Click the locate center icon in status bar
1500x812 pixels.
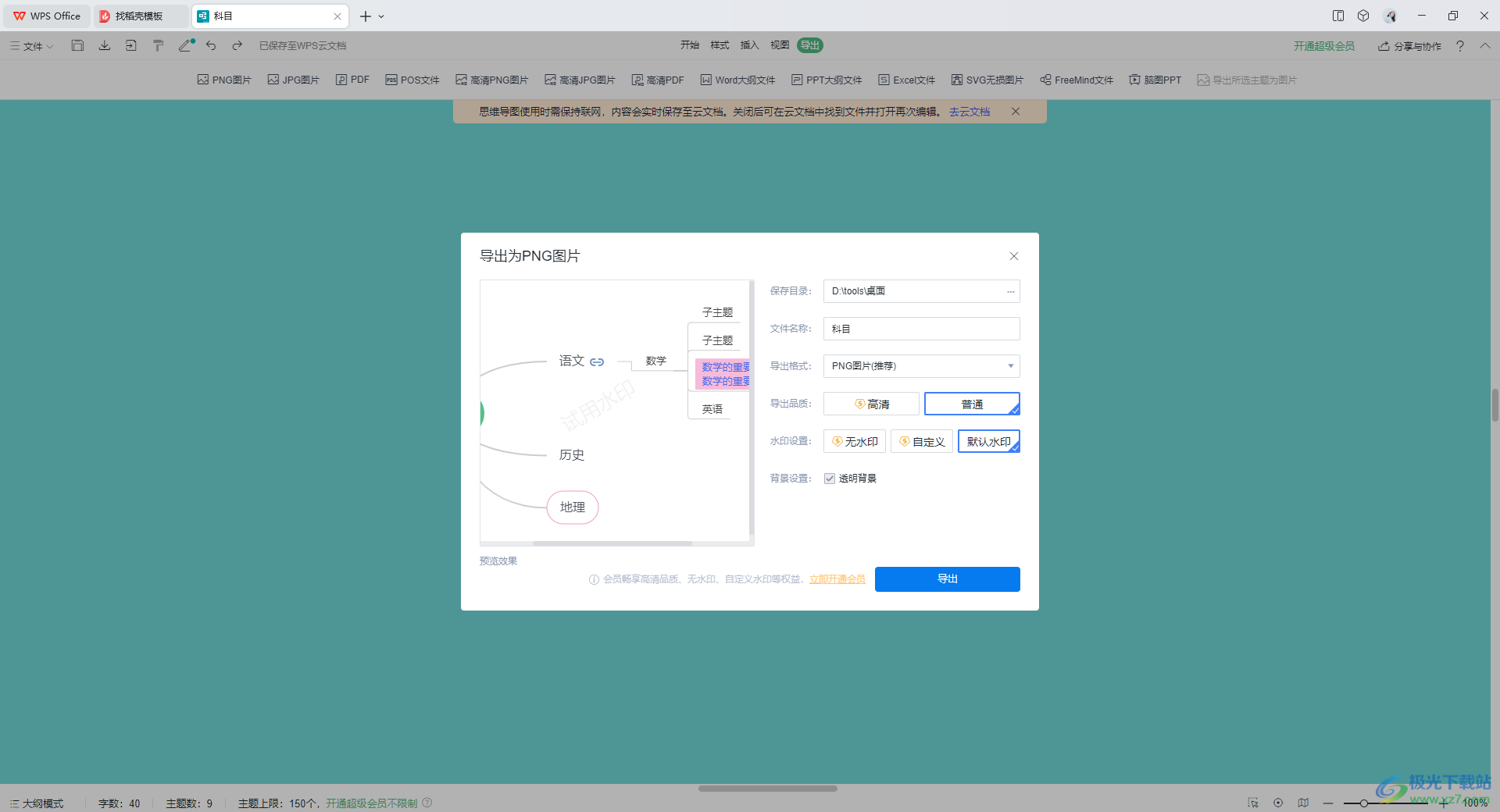point(1278,803)
